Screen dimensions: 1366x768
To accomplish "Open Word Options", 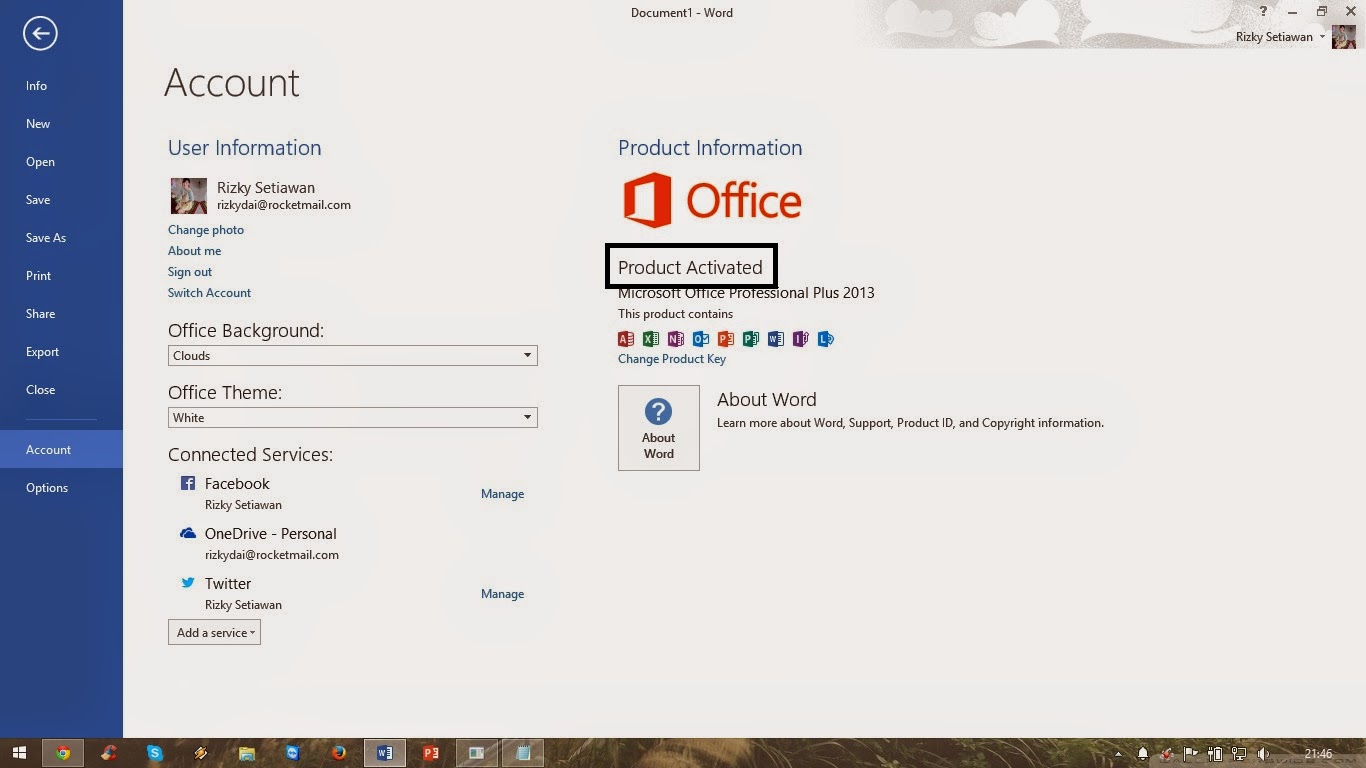I will (61, 488).
